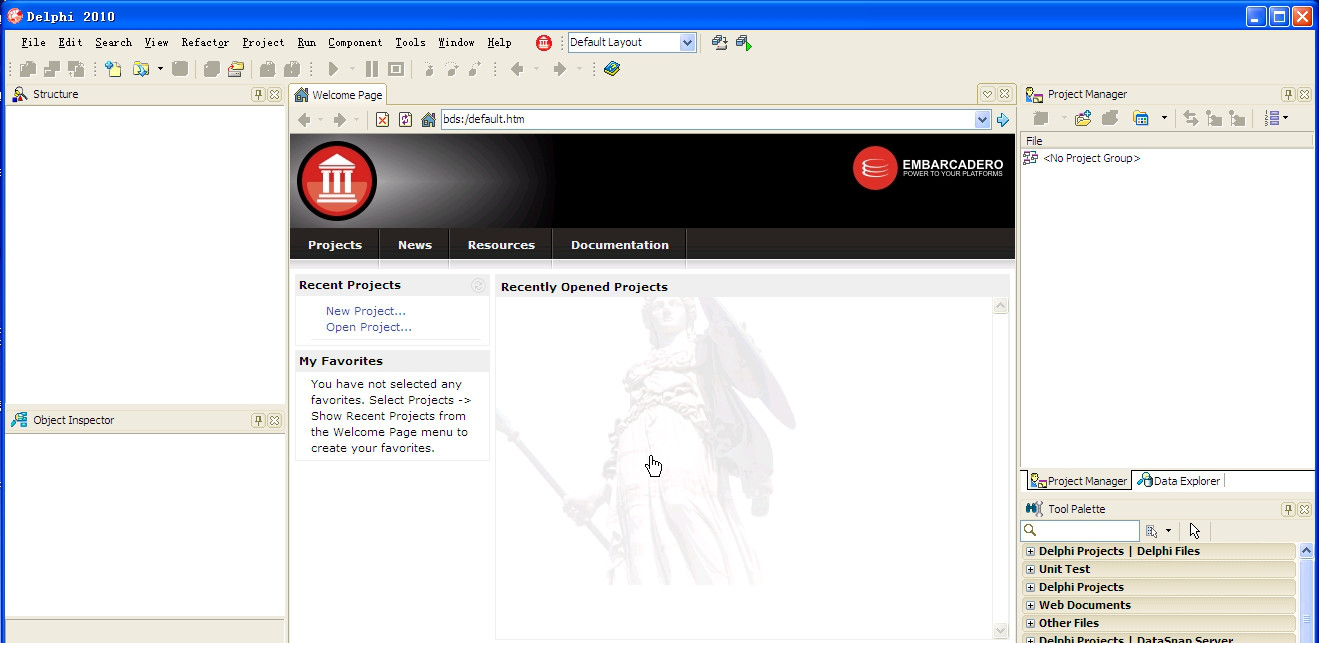Expand the Unit Test category
Viewport: 1319px width, 668px height.
(x=1030, y=569)
